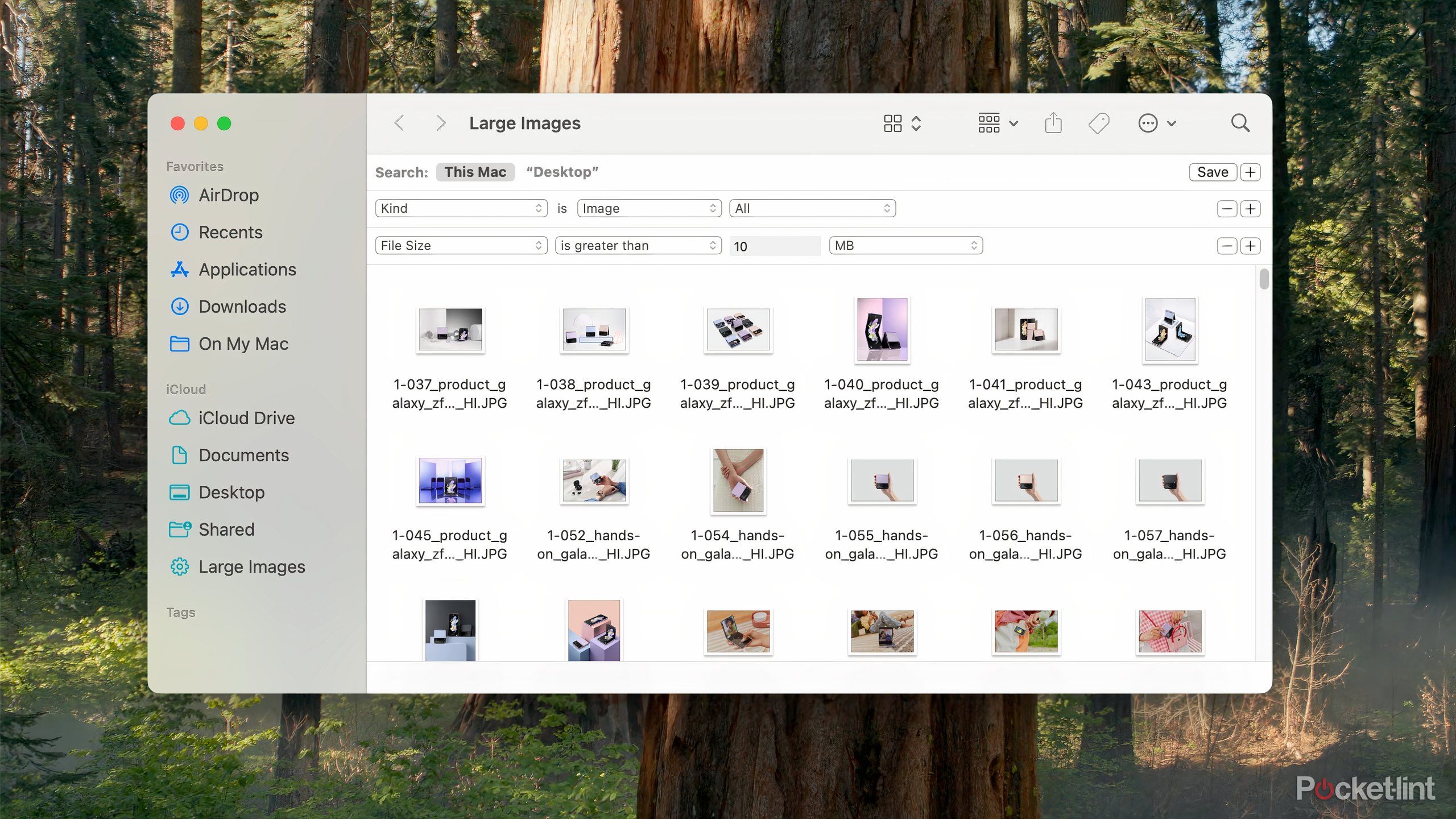Viewport: 1456px width, 819px height.
Task: Change the MB unit dropdown
Action: tap(905, 246)
